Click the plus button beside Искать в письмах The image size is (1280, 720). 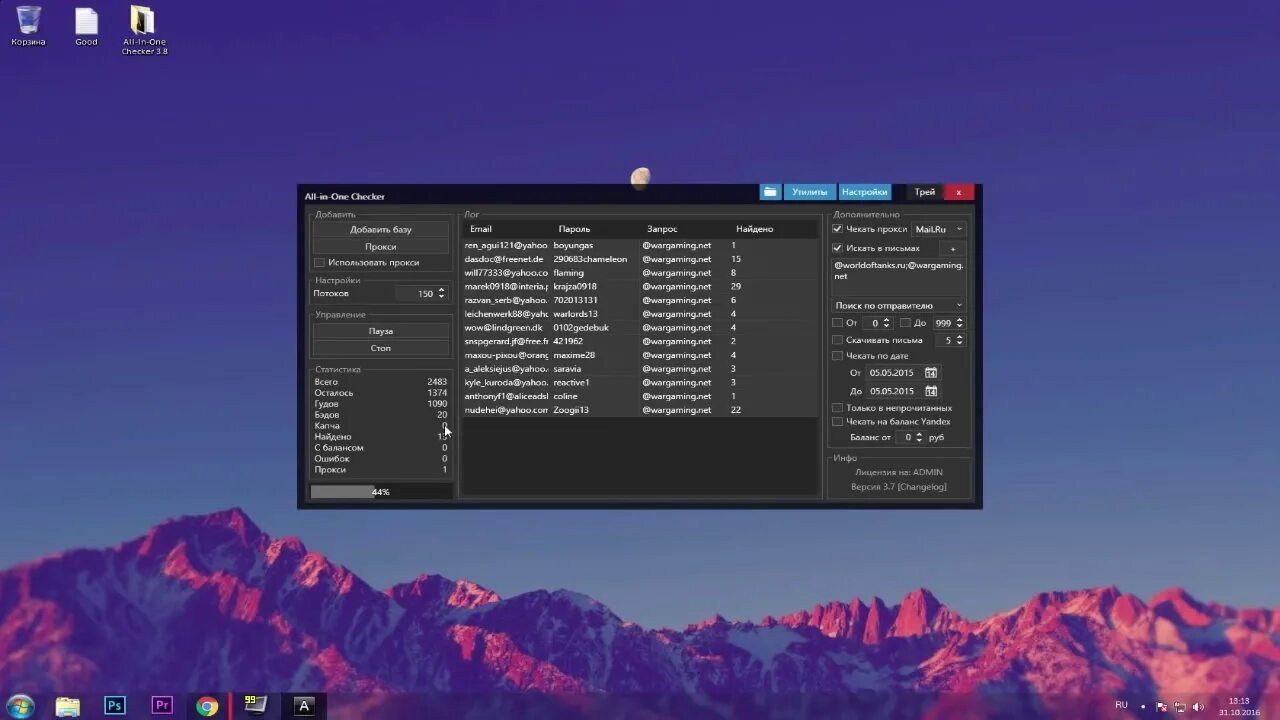point(952,248)
